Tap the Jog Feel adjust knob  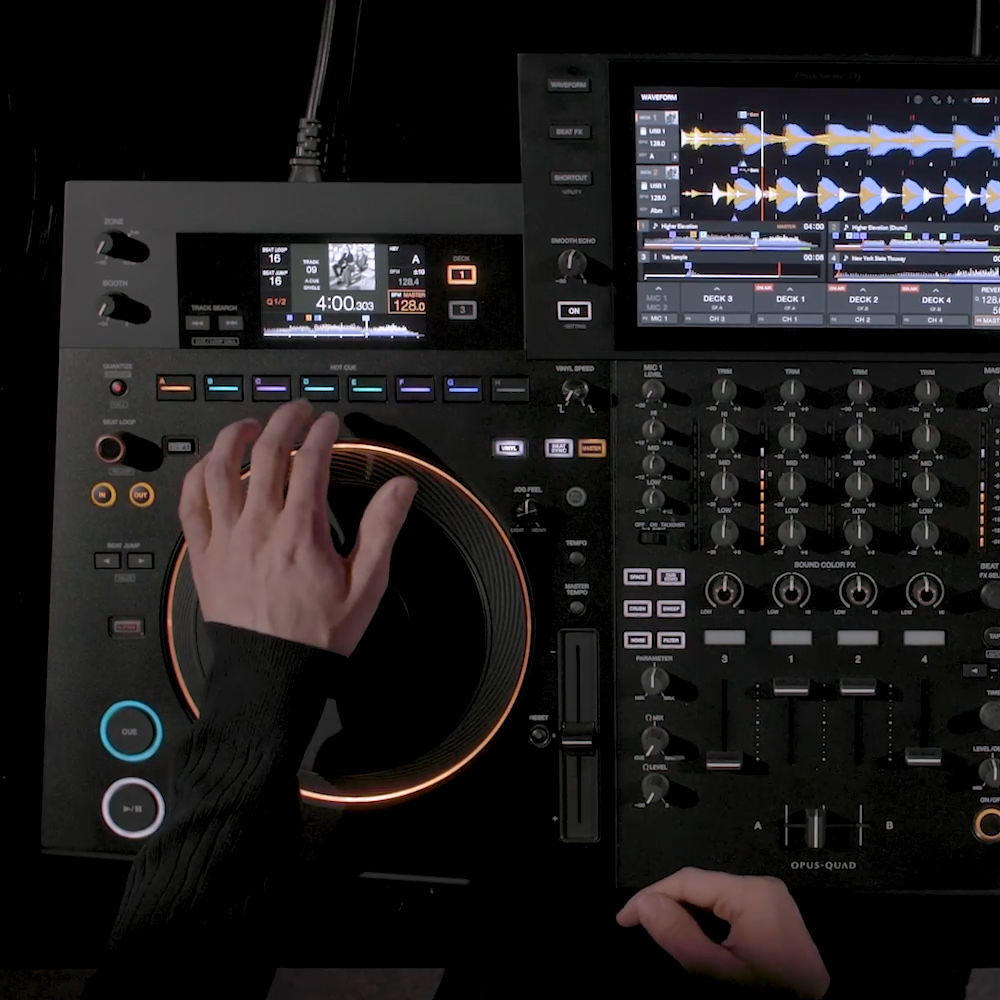tap(527, 510)
